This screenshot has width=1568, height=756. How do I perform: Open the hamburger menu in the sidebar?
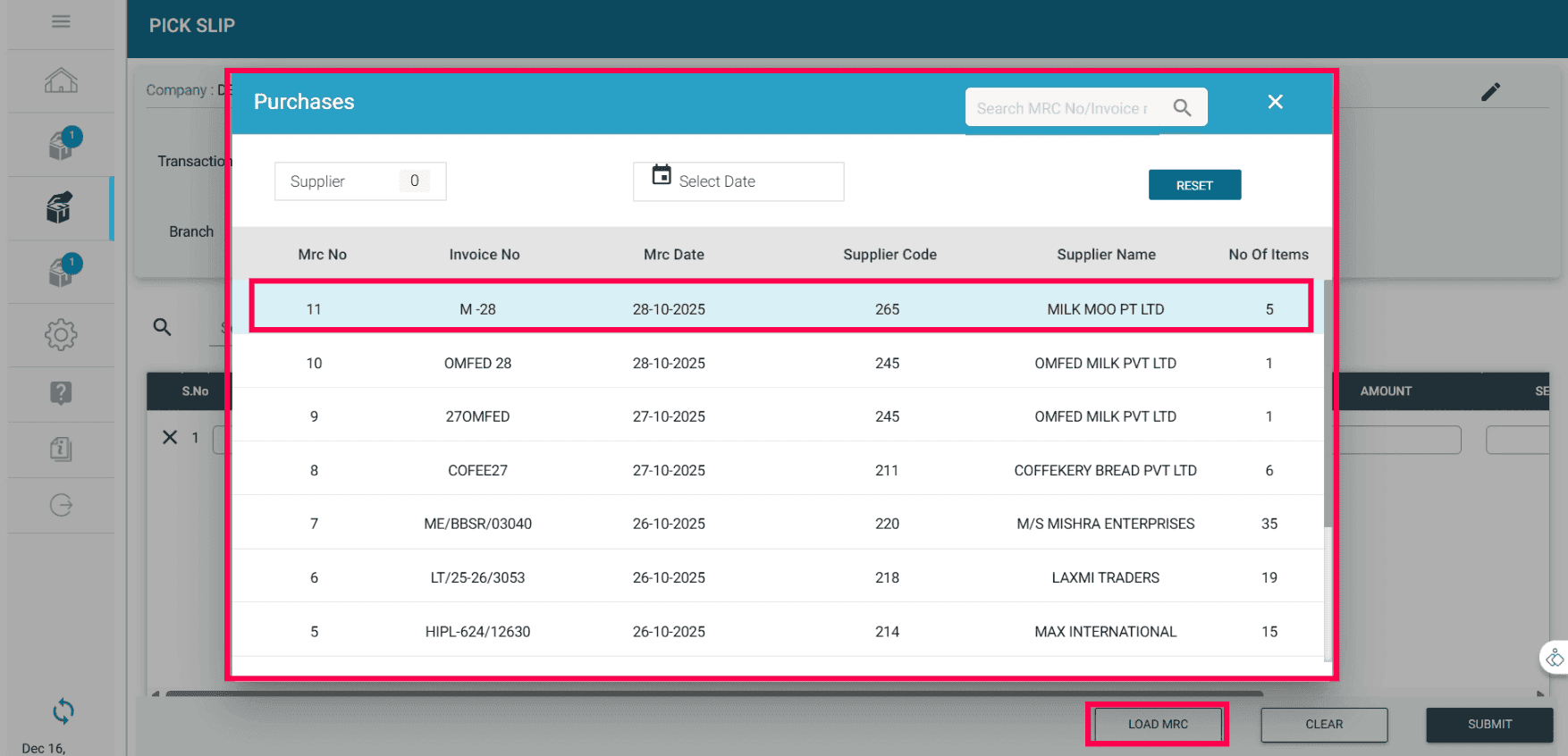click(x=61, y=21)
